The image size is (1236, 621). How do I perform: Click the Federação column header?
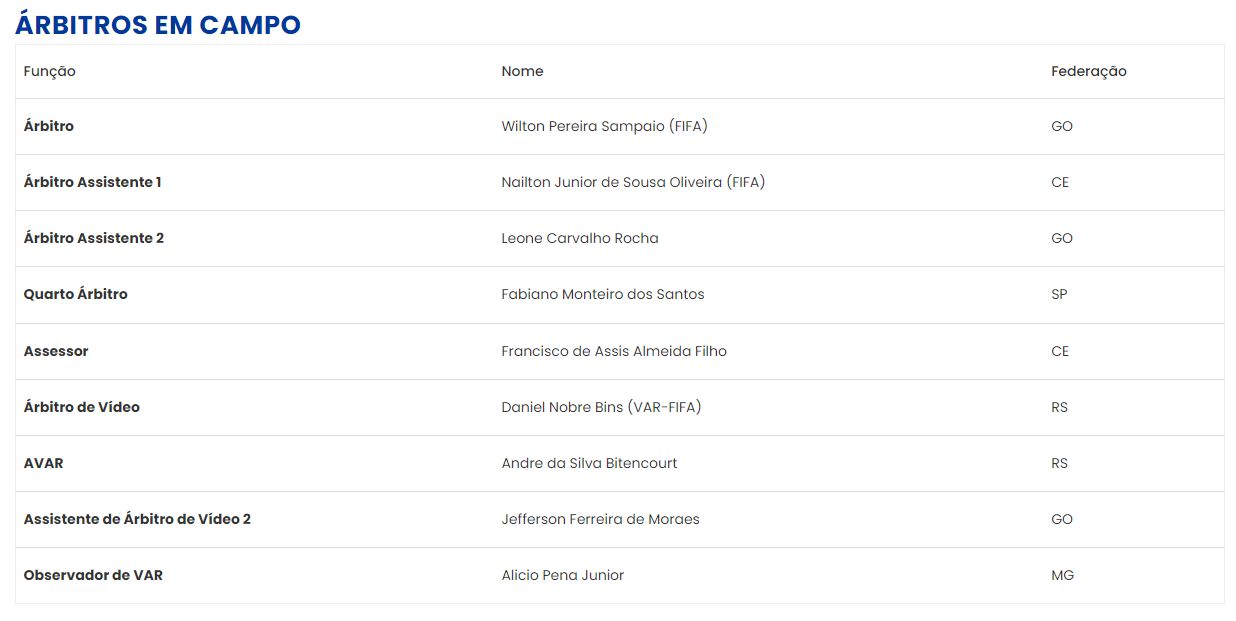tap(1089, 71)
